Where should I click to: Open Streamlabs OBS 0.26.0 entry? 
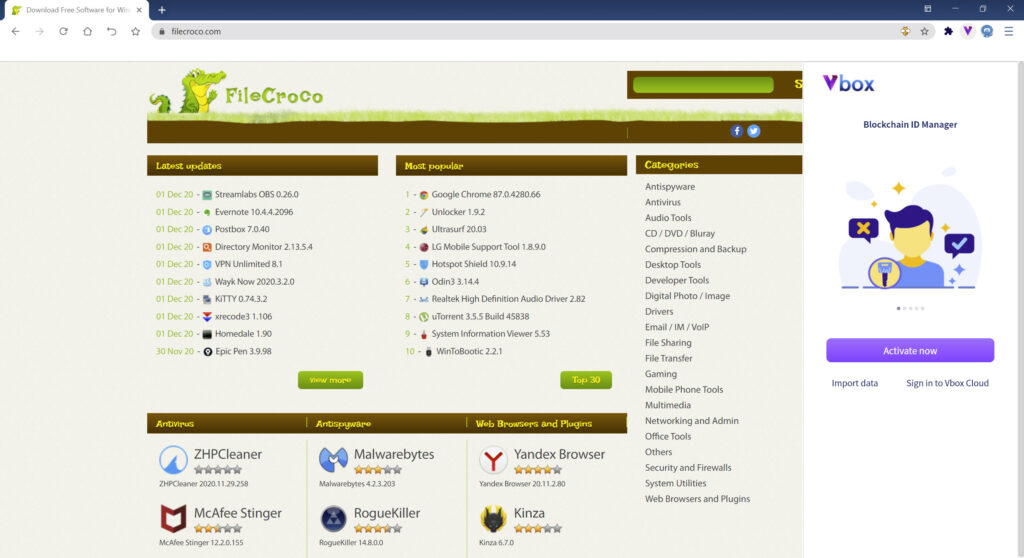(x=256, y=195)
